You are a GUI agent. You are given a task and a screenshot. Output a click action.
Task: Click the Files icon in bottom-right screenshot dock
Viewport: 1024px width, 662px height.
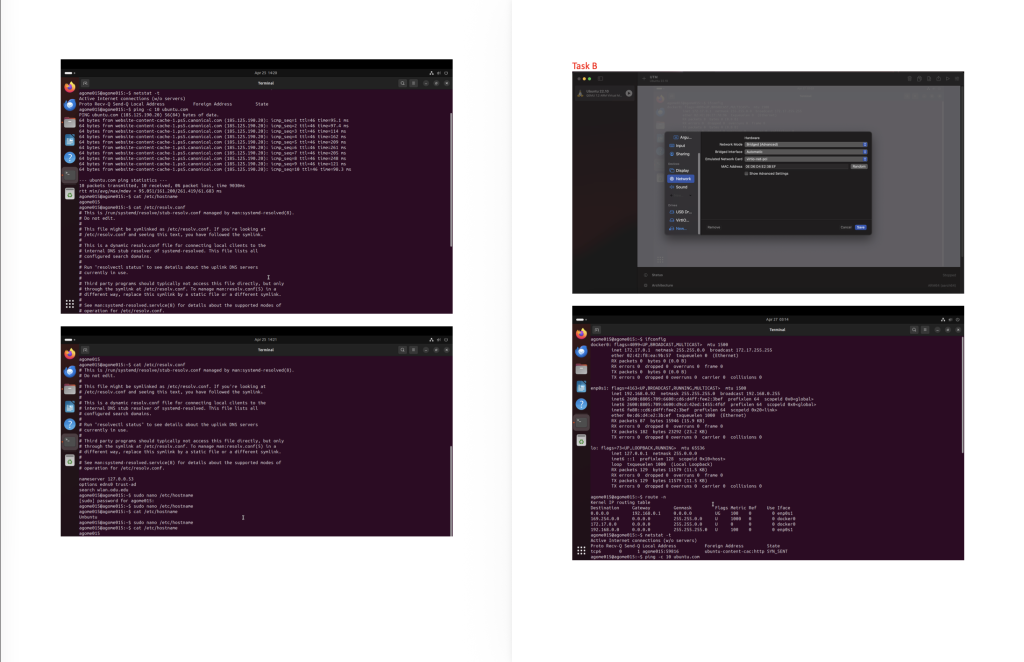(581, 369)
